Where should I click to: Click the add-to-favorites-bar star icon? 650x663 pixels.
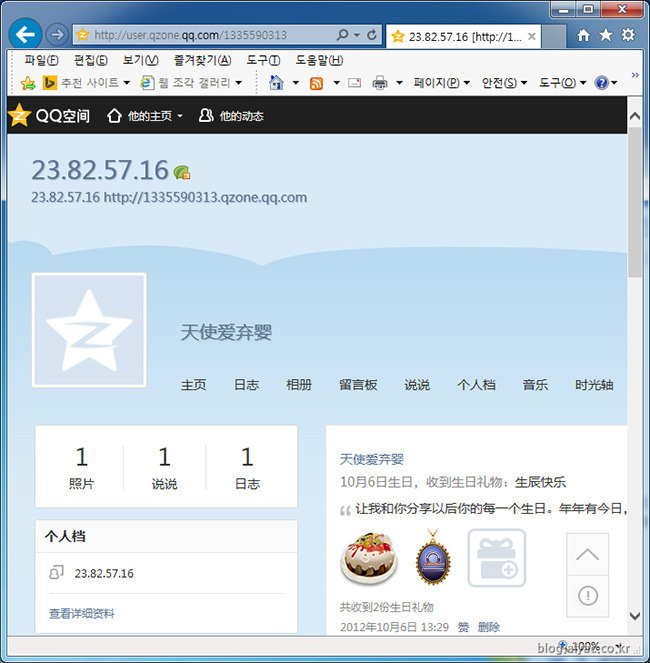coord(28,83)
